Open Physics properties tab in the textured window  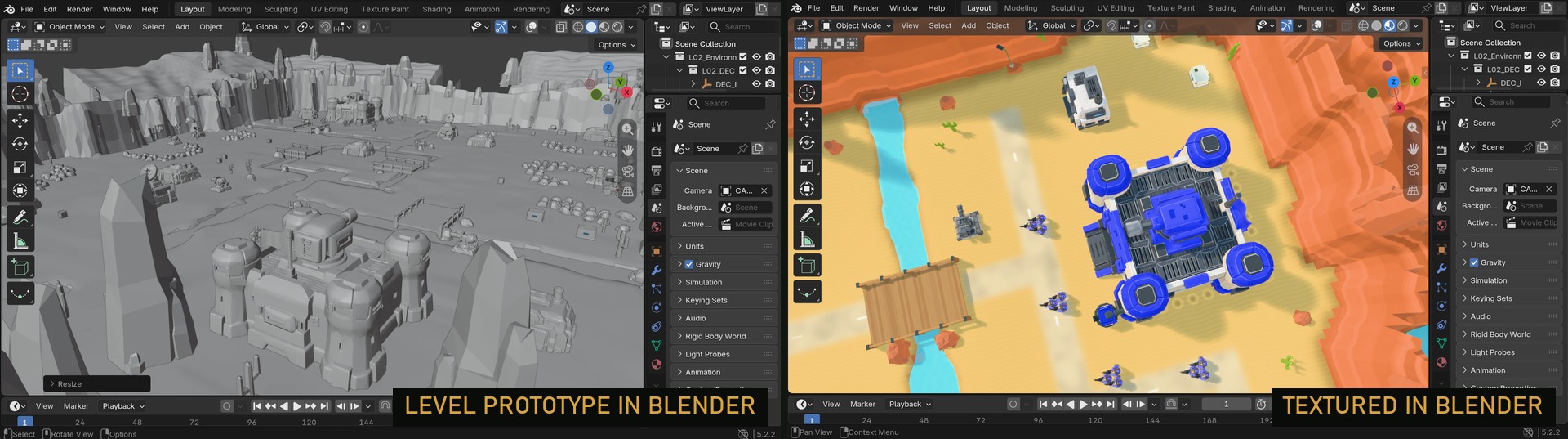pos(1441,306)
